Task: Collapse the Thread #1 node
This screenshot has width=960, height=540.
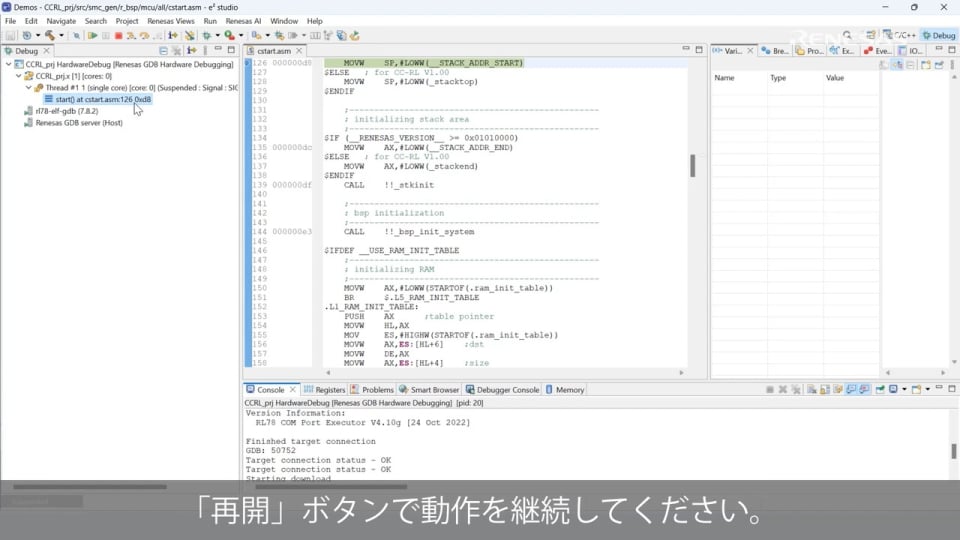Action: (29, 88)
